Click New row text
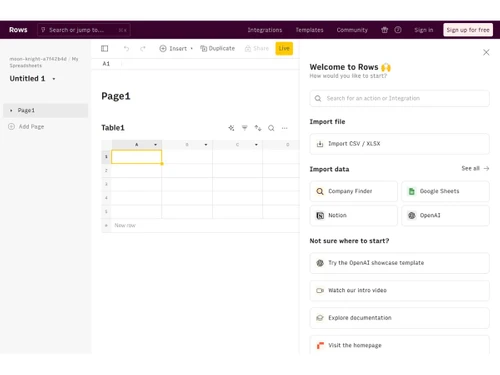The width and height of the screenshot is (500, 375). (125, 226)
